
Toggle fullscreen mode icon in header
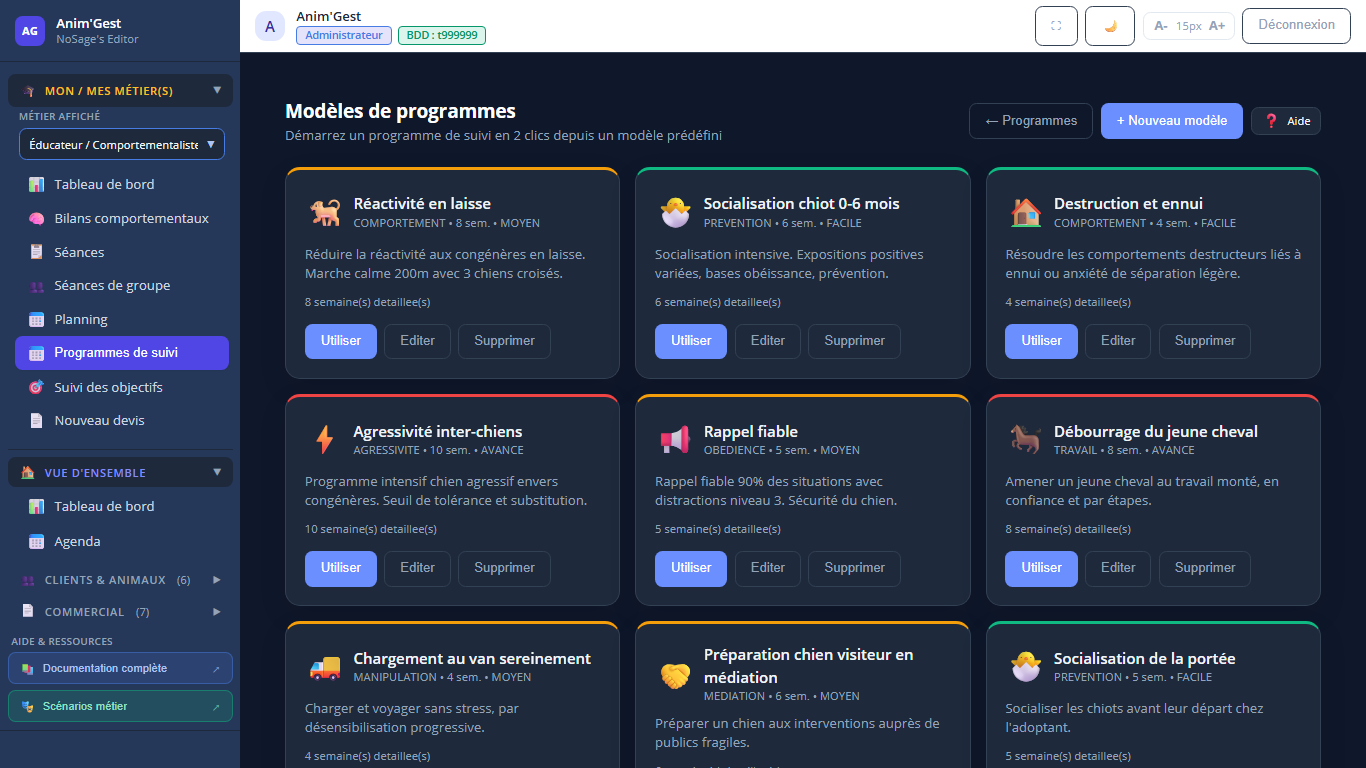(x=1056, y=26)
